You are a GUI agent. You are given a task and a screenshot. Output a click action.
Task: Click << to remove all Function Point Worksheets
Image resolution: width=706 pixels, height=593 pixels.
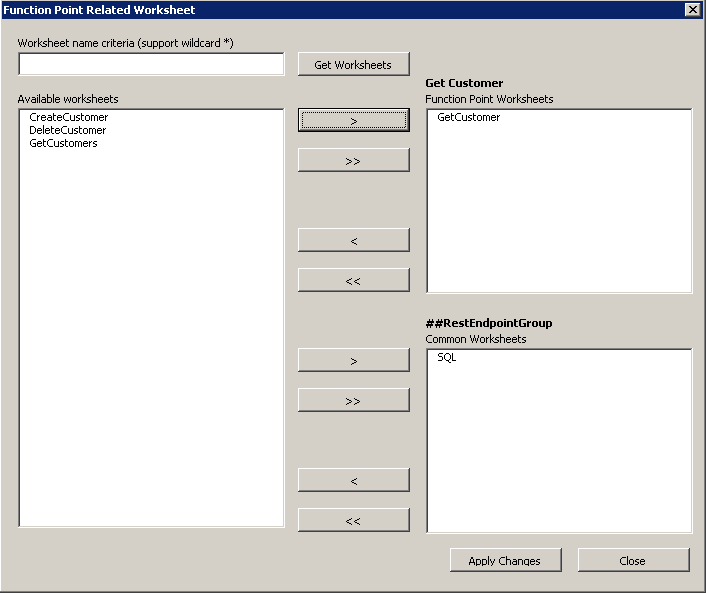pos(354,280)
